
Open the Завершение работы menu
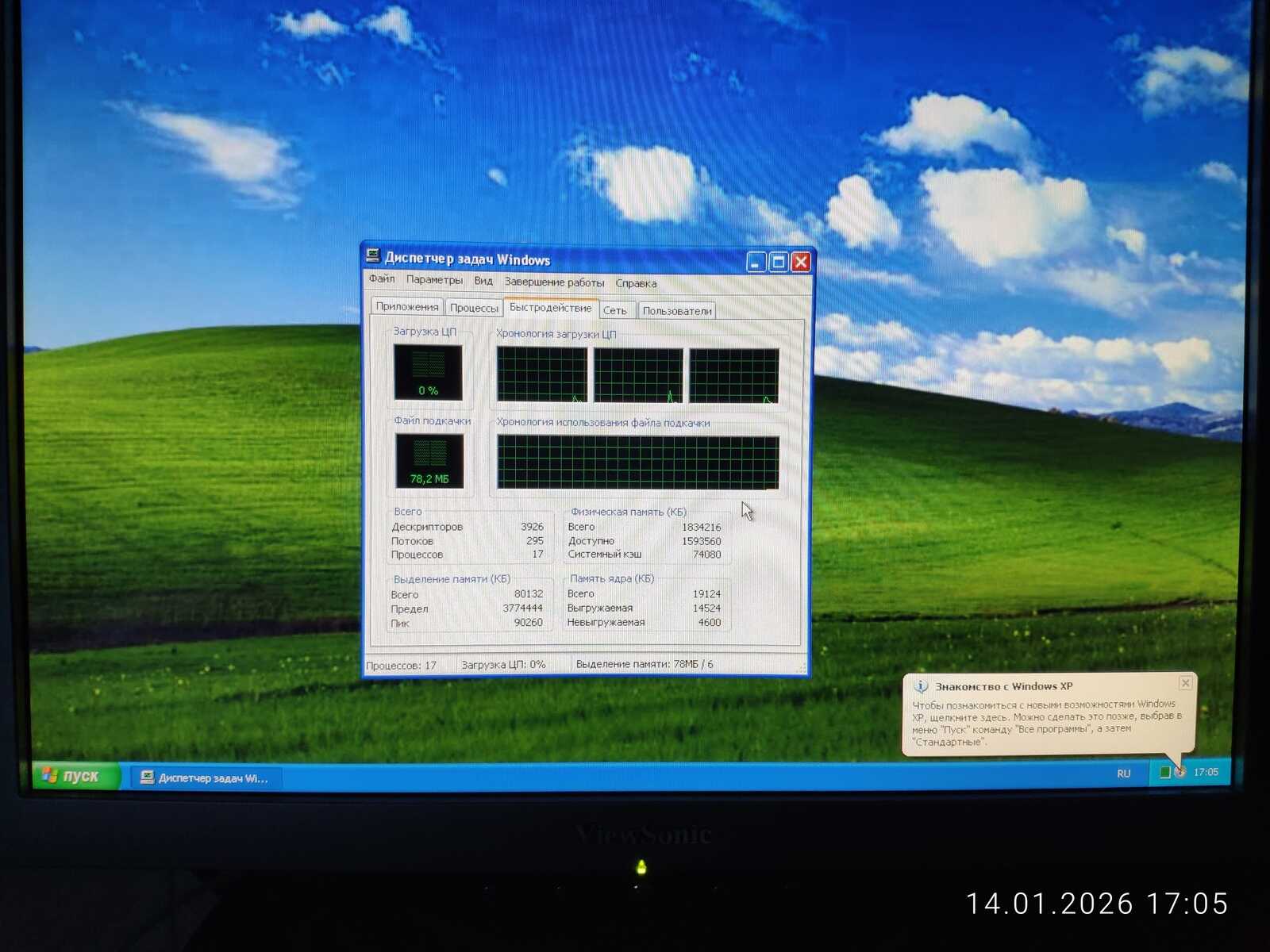(x=554, y=282)
